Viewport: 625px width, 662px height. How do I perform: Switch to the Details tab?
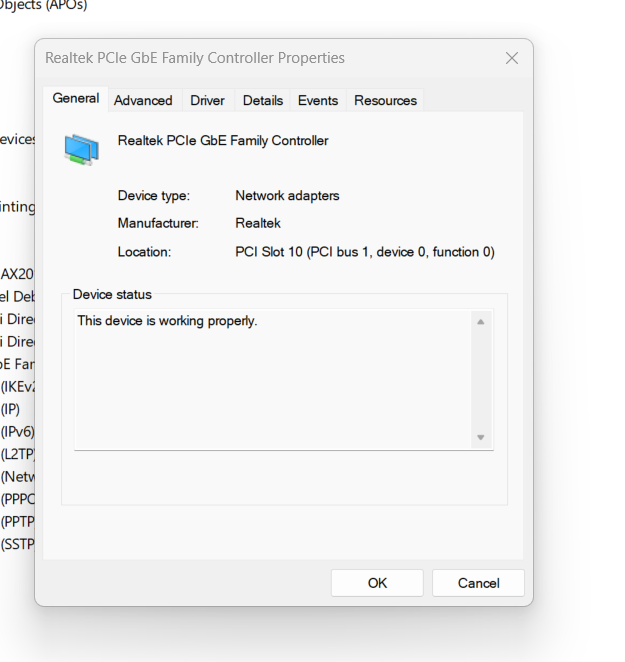(263, 100)
